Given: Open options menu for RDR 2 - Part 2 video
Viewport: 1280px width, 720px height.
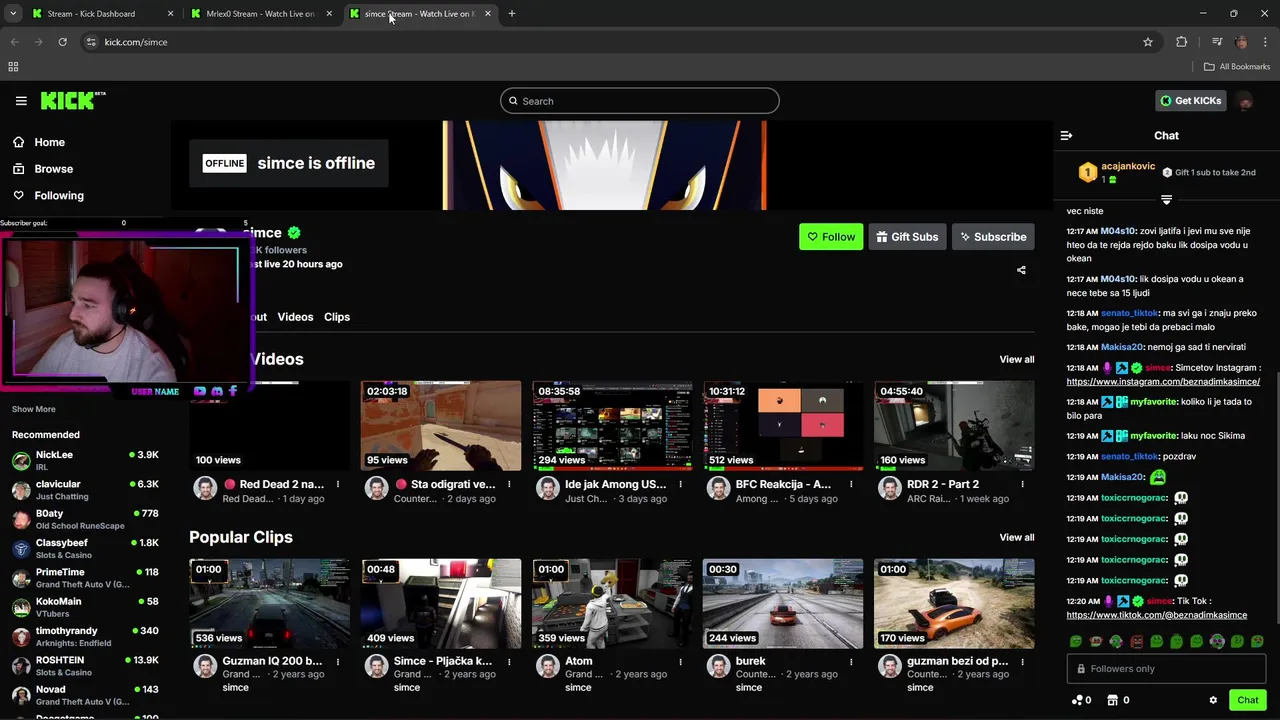Looking at the screenshot, I should [1022, 484].
